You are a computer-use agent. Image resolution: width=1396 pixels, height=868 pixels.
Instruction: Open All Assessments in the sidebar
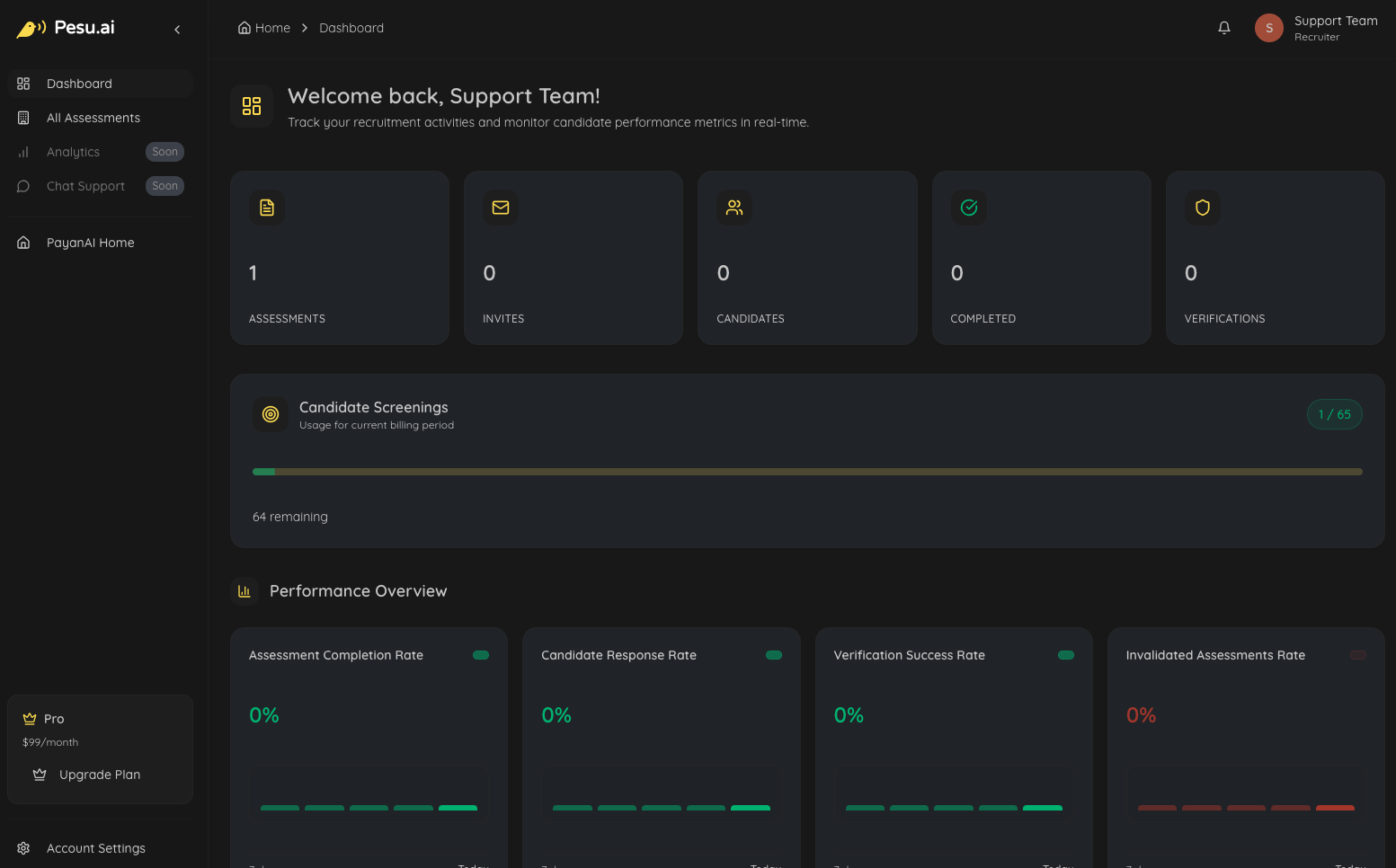pos(93,118)
